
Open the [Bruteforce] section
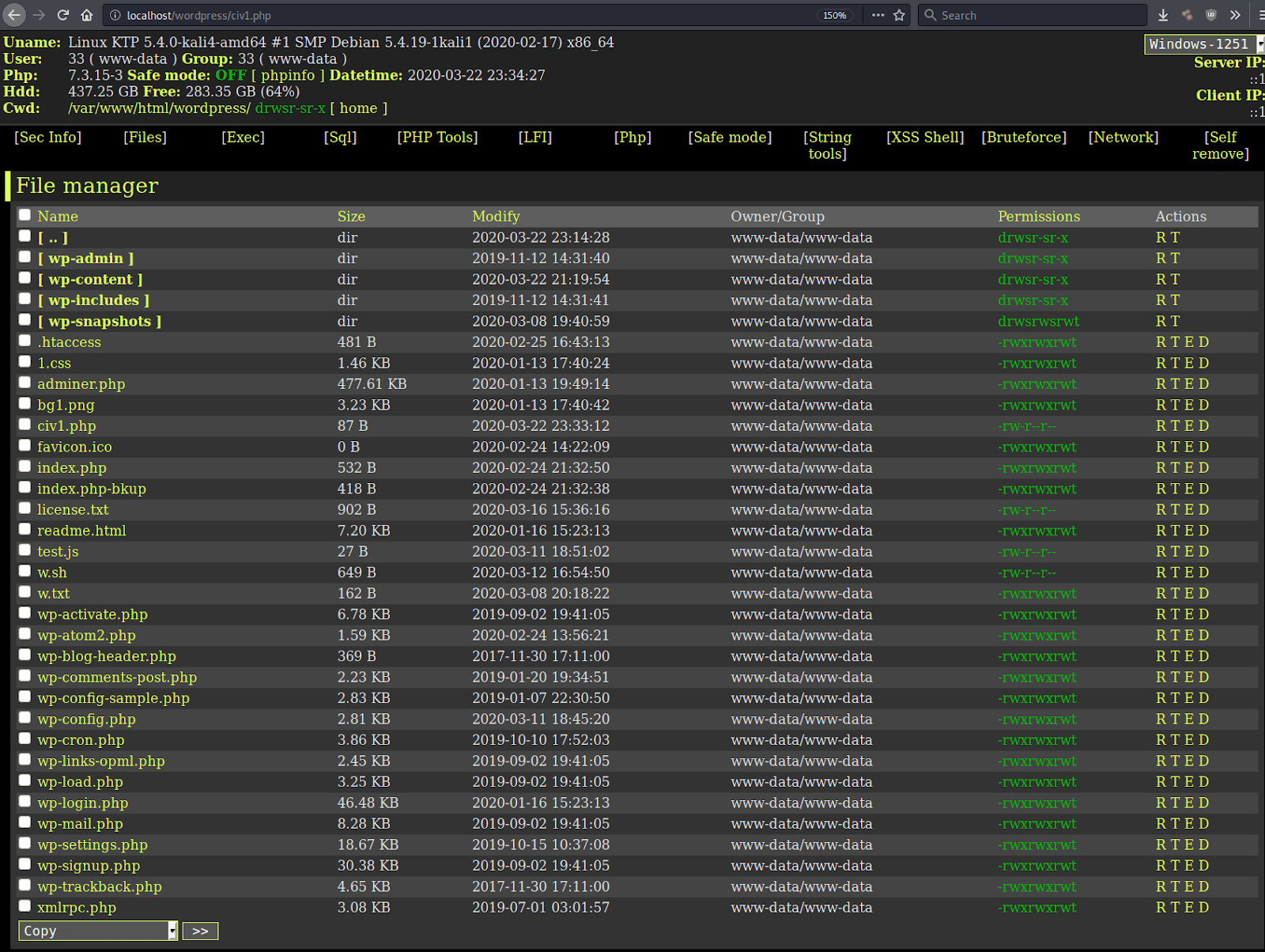coord(1024,137)
